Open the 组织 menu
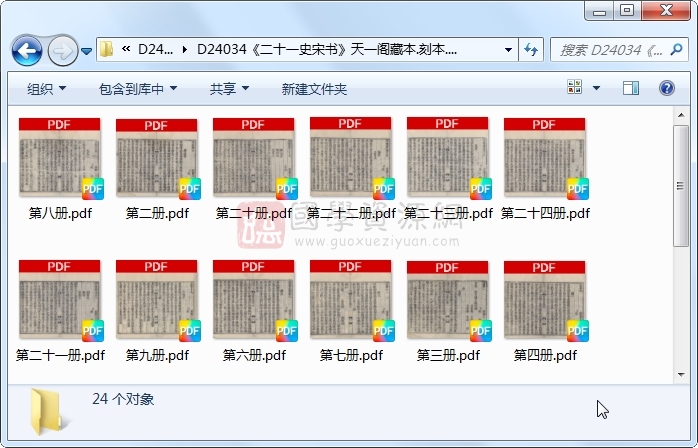 coord(46,89)
